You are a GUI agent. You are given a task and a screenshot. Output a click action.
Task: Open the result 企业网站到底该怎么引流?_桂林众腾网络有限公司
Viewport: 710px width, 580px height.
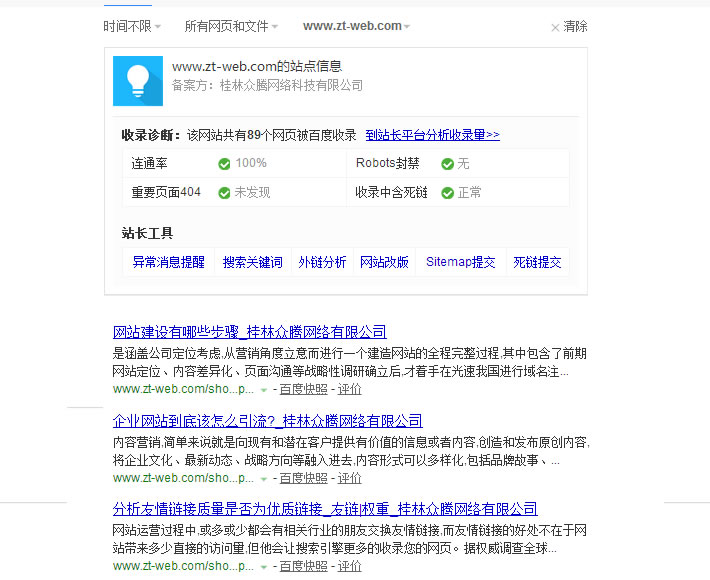(268, 421)
